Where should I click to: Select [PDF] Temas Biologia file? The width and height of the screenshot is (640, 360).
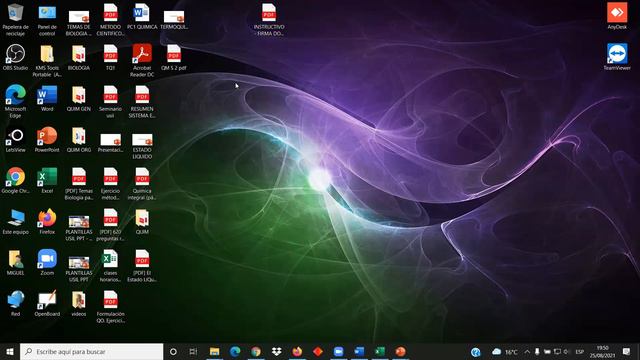click(79, 183)
